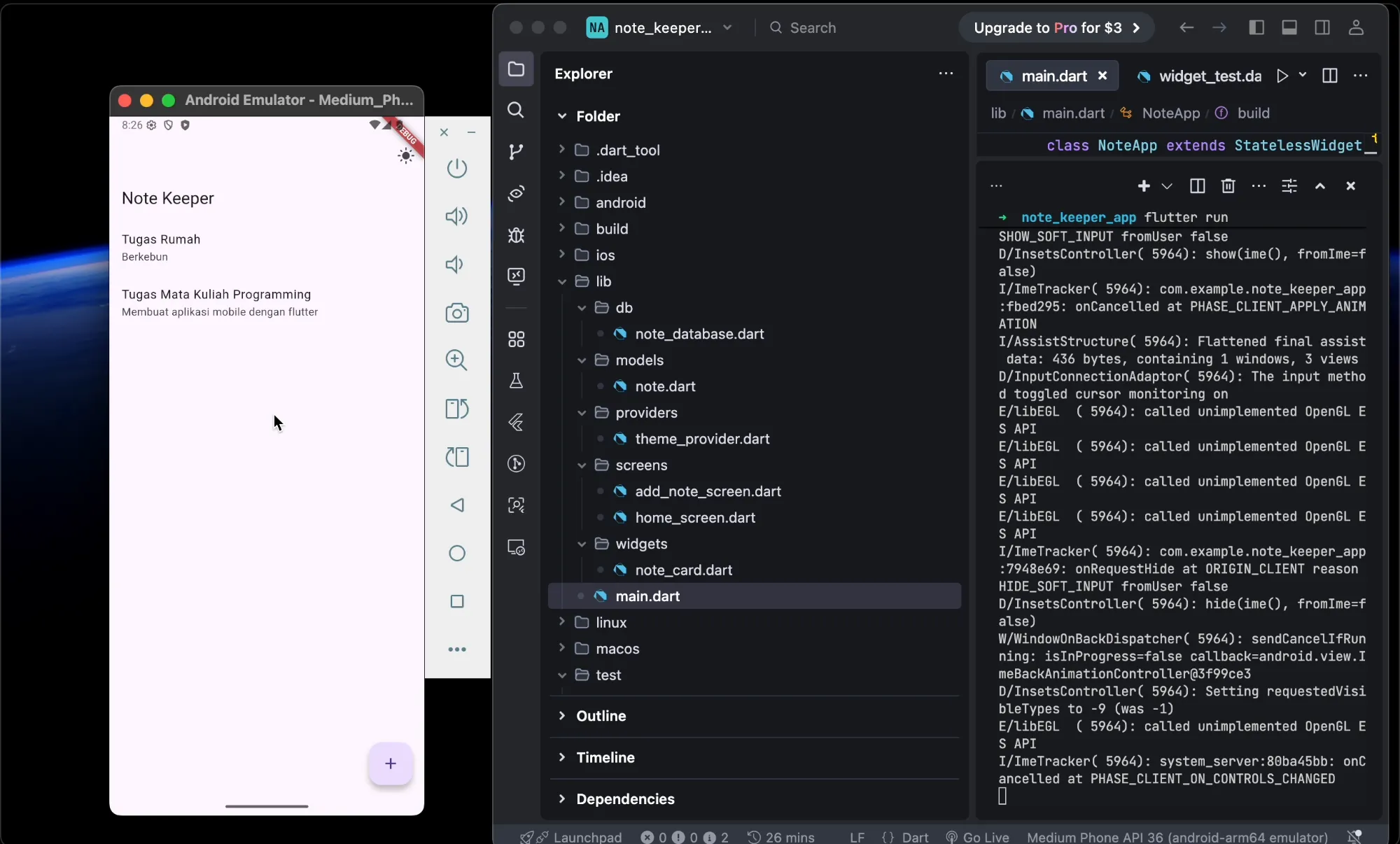
Task: Open the Source Control branch icon
Action: [x=516, y=152]
